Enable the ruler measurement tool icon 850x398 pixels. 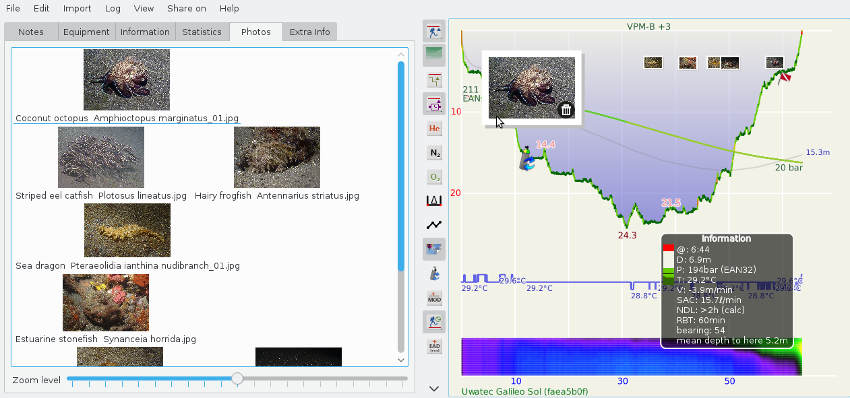pos(434,201)
